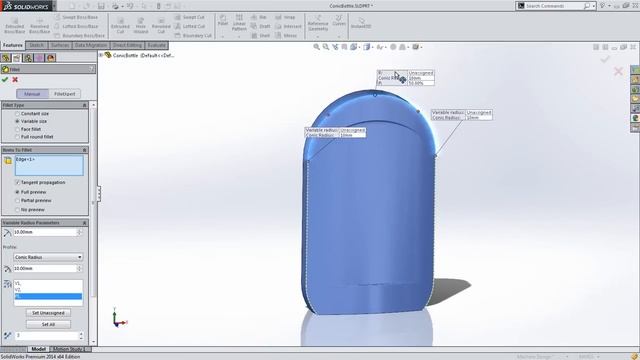Switch to the Features tab
Viewport: 640px width, 360px height.
coord(13,45)
